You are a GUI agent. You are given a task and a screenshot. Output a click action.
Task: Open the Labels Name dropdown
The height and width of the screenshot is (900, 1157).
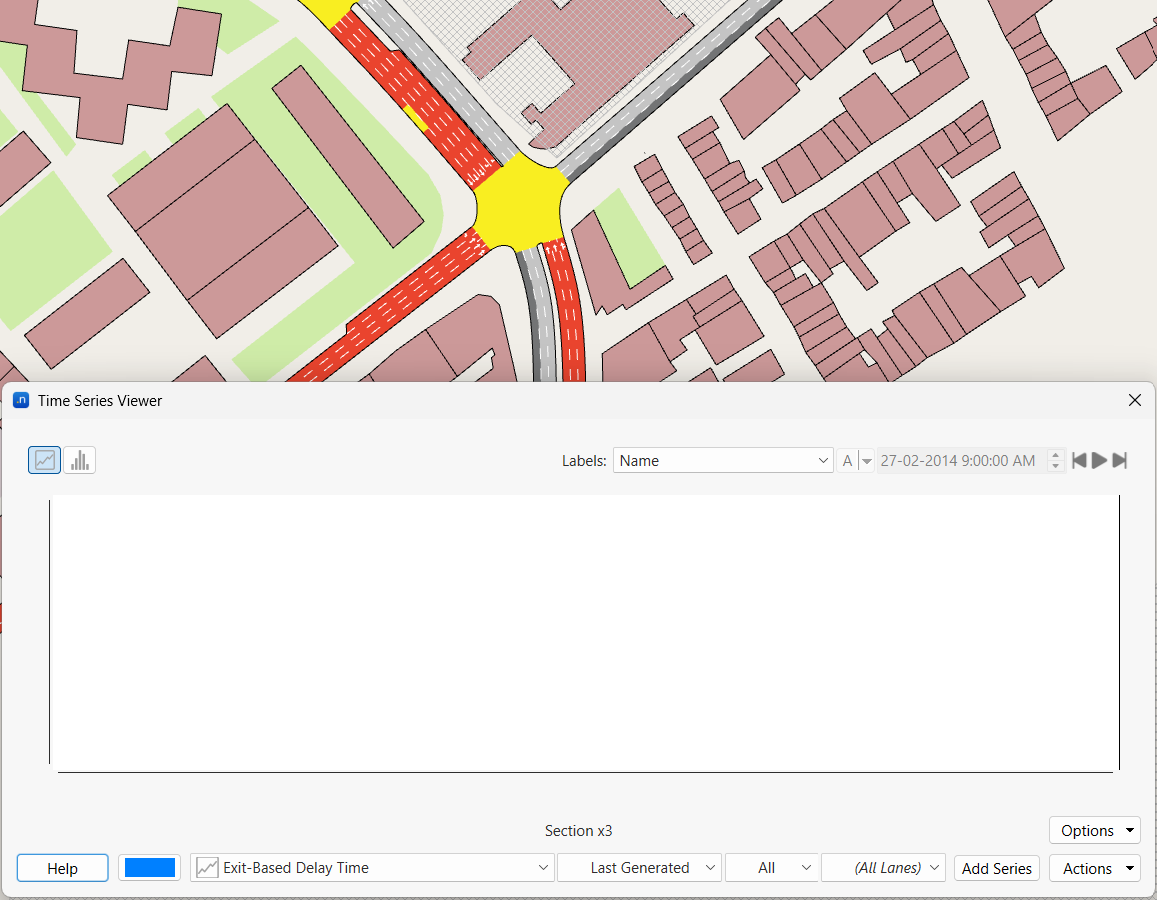tap(723, 461)
